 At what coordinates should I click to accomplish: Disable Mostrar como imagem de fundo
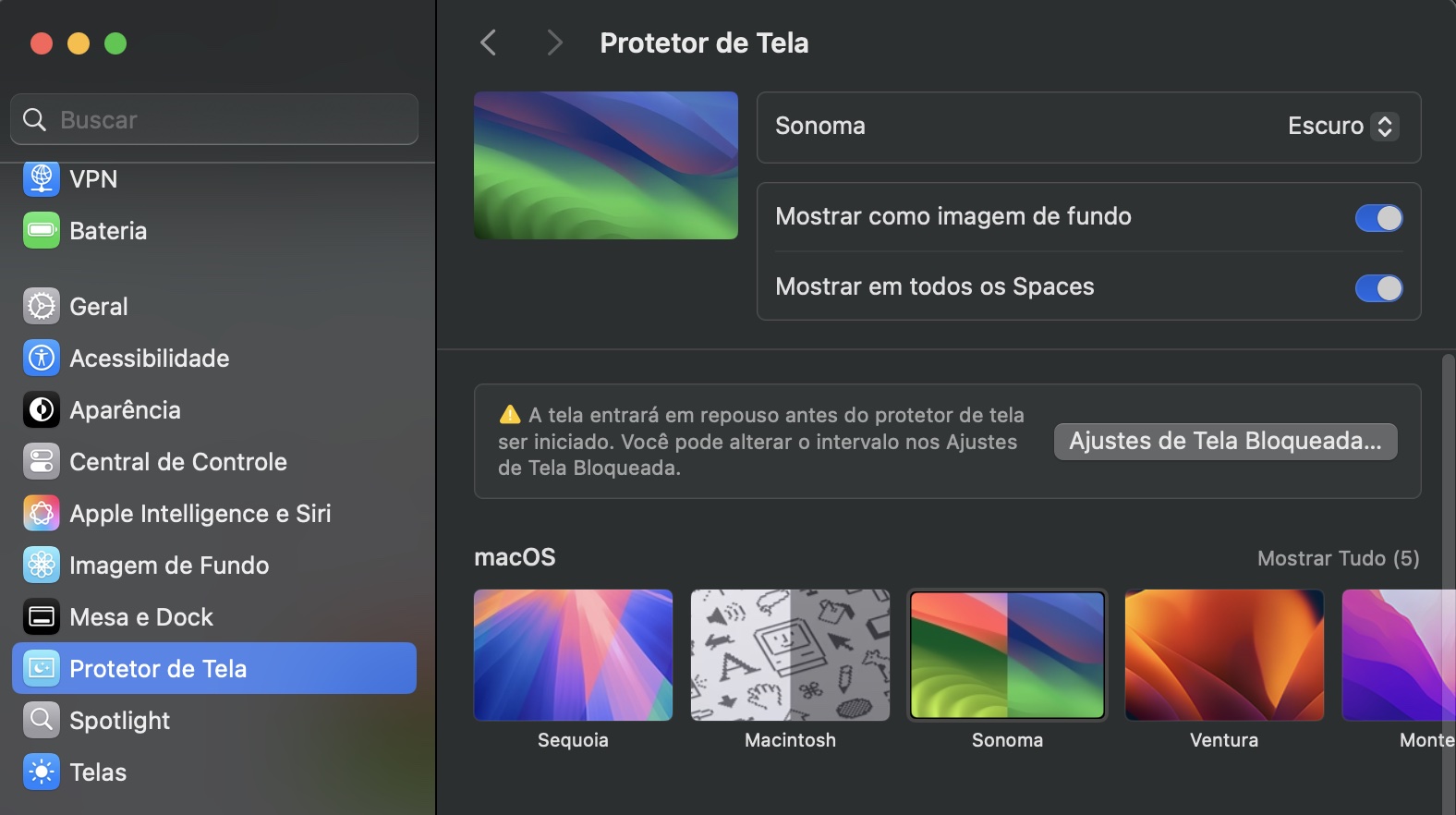pyautogui.click(x=1377, y=218)
